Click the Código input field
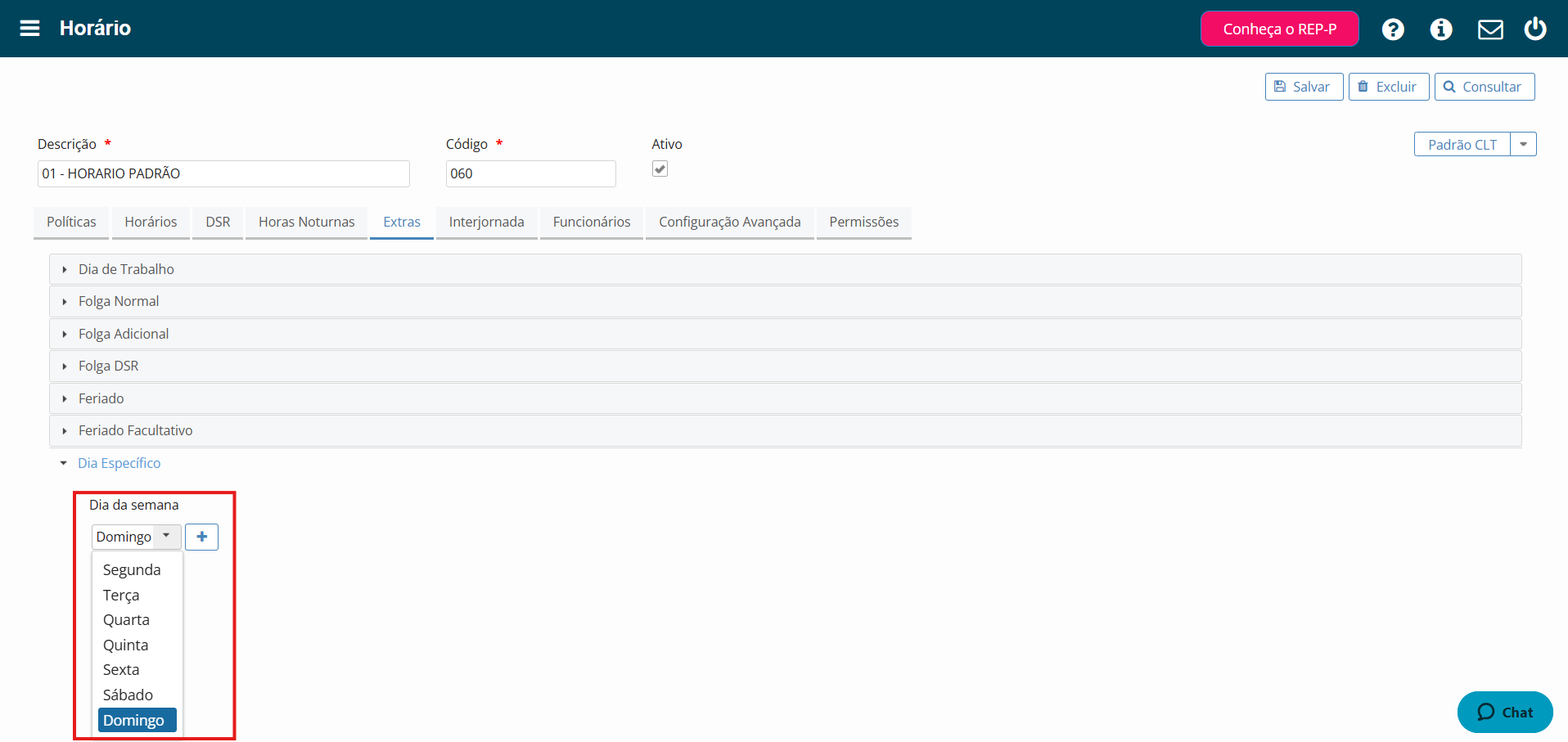Image resolution: width=1568 pixels, height=742 pixels. (530, 173)
